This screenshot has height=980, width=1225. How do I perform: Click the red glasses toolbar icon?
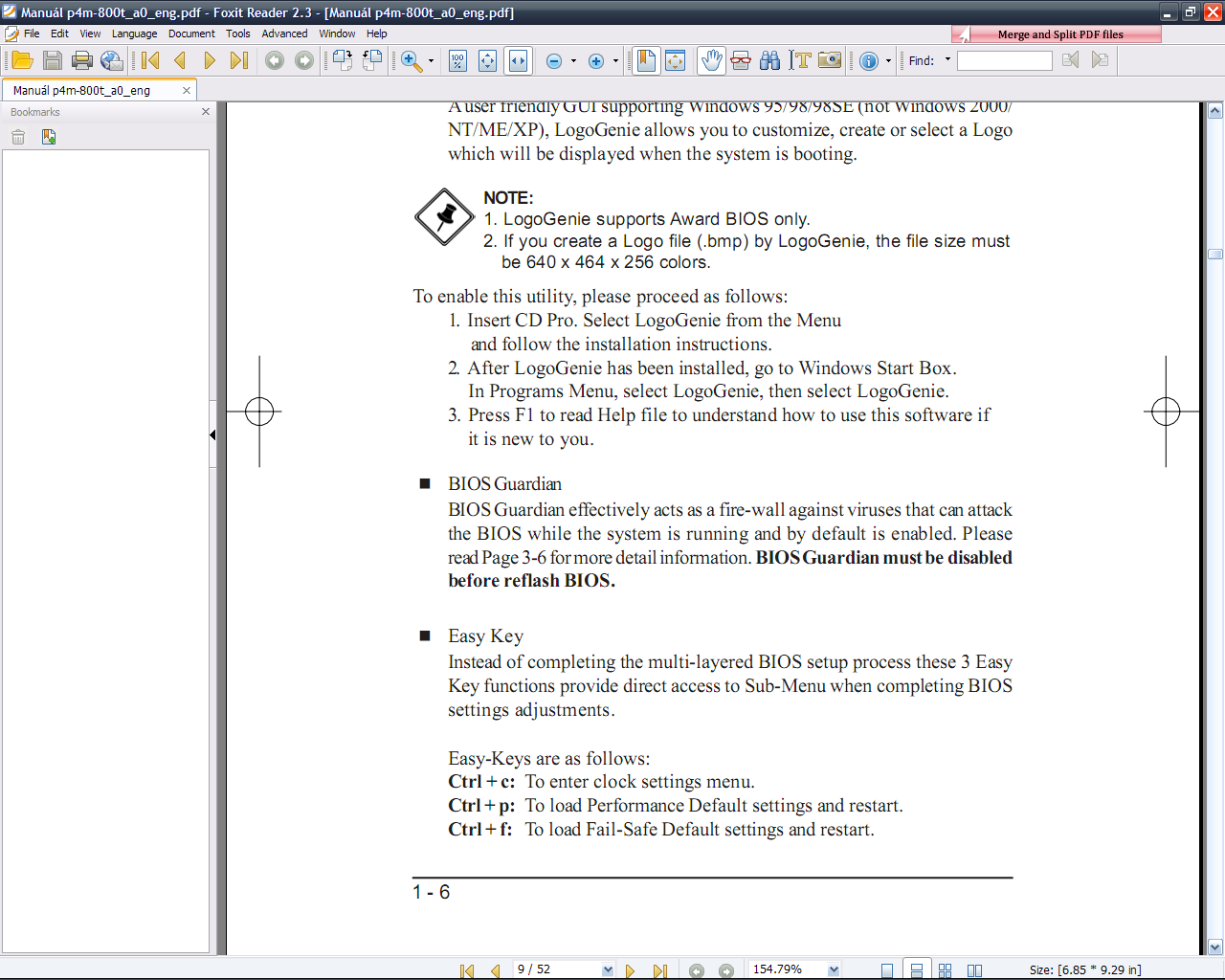coord(741,60)
